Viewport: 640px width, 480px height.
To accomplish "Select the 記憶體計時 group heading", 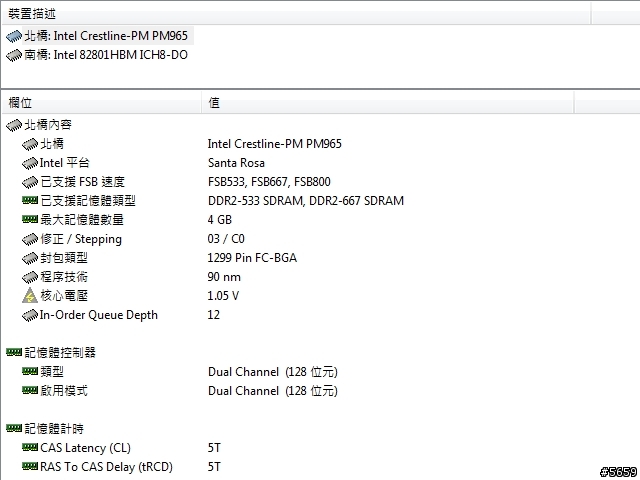I will click(54, 429).
